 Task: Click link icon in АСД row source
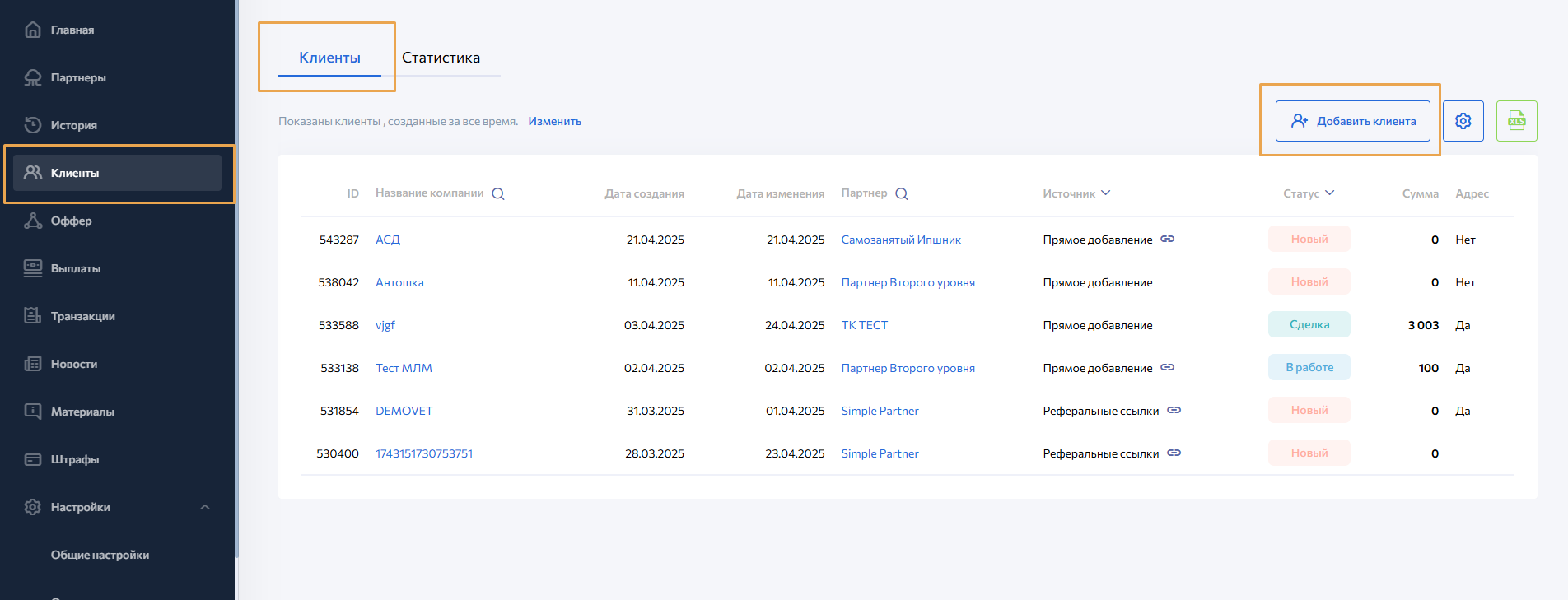pyautogui.click(x=1167, y=240)
